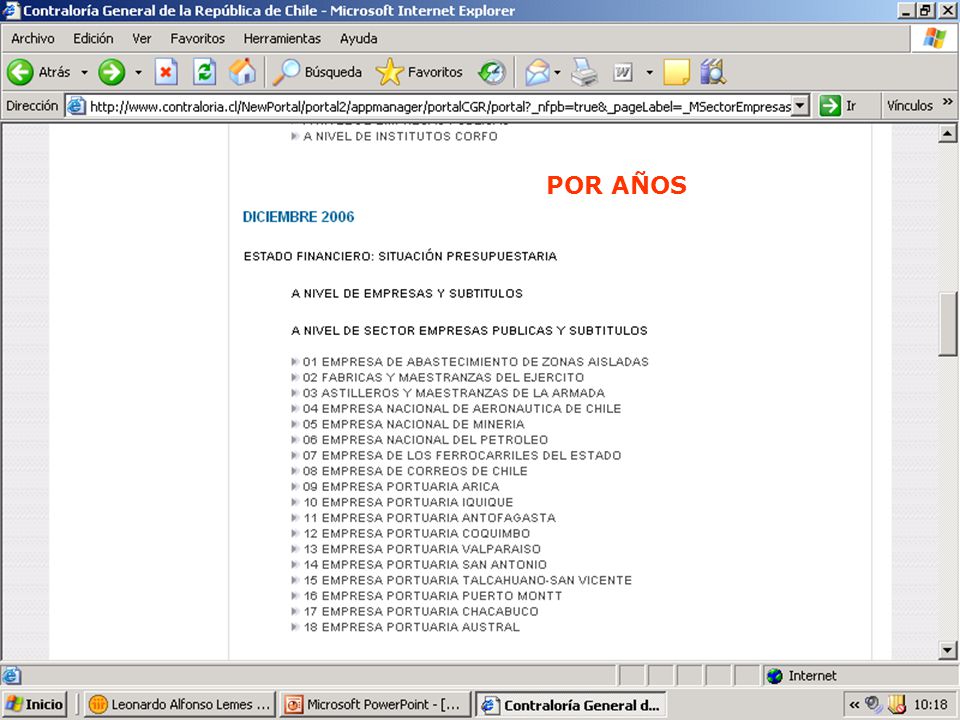Click the green Forward arrow button
This screenshot has width=960, height=720.
pyautogui.click(x=111, y=72)
